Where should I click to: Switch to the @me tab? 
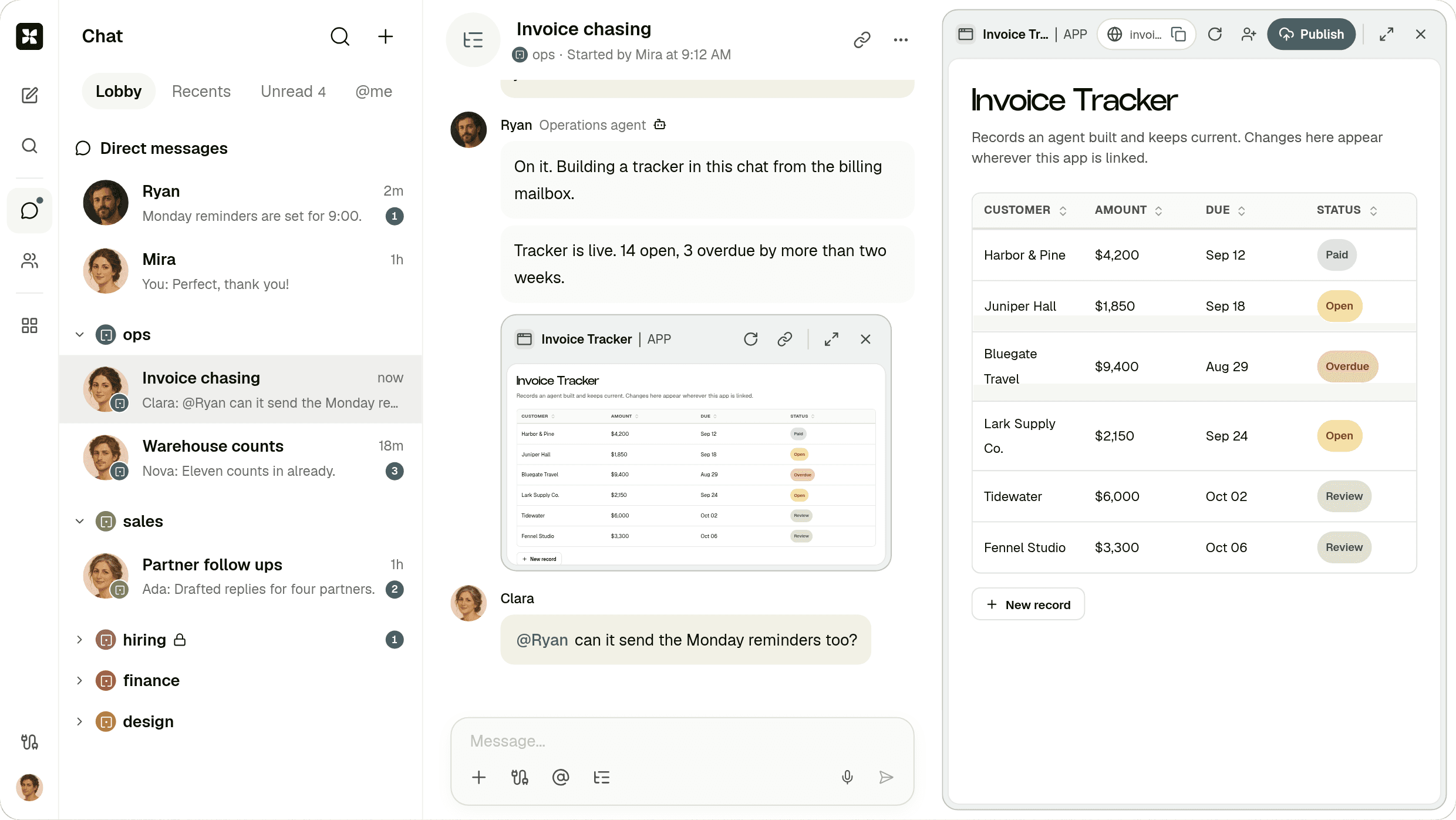(373, 92)
